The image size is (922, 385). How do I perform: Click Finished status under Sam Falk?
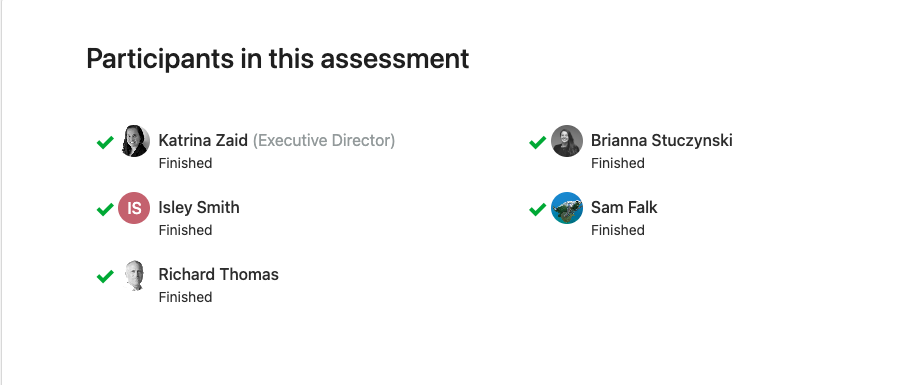coord(617,230)
